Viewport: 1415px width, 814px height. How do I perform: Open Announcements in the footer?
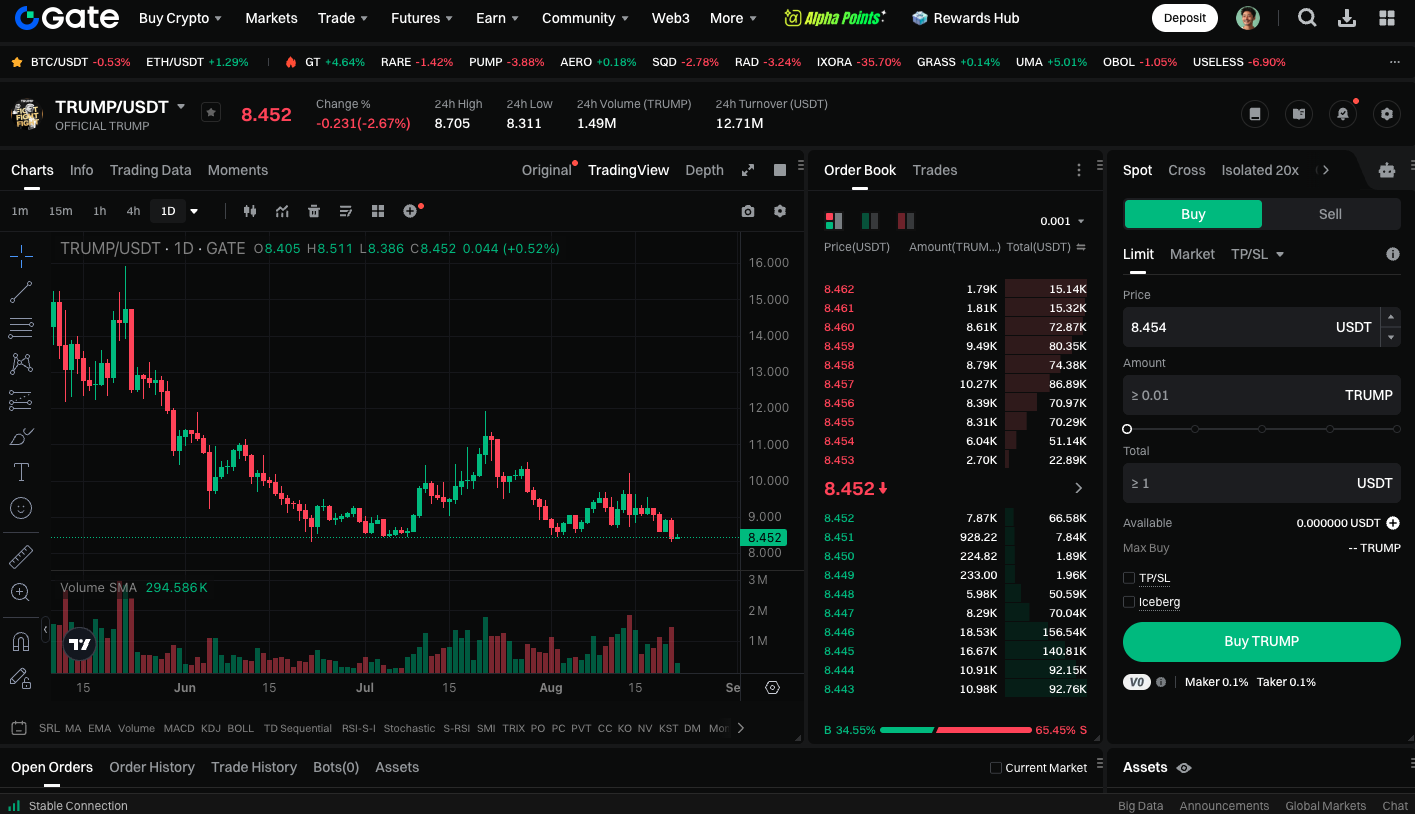(x=1224, y=806)
